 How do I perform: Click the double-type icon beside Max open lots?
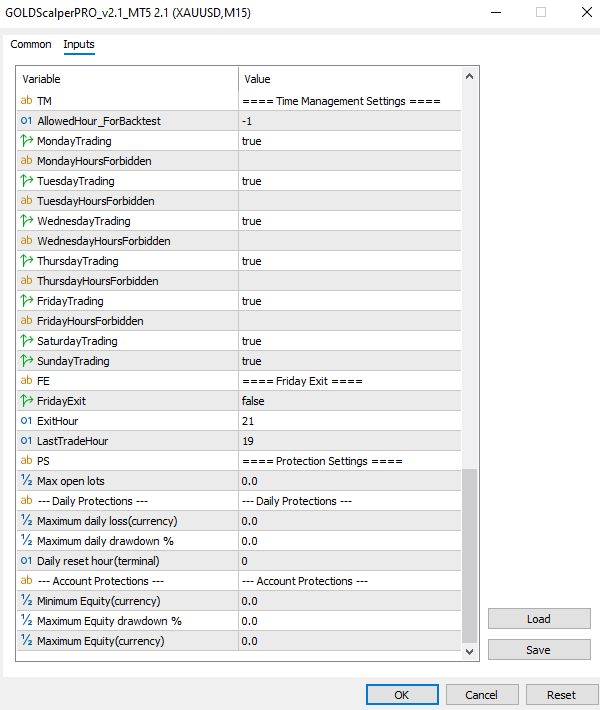point(26,481)
